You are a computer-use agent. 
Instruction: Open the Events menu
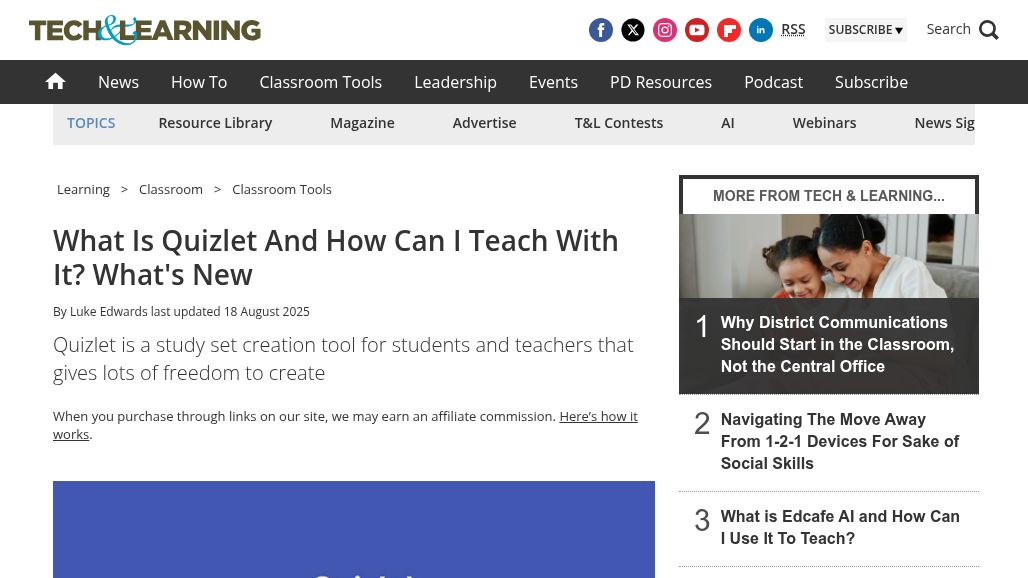[553, 82]
